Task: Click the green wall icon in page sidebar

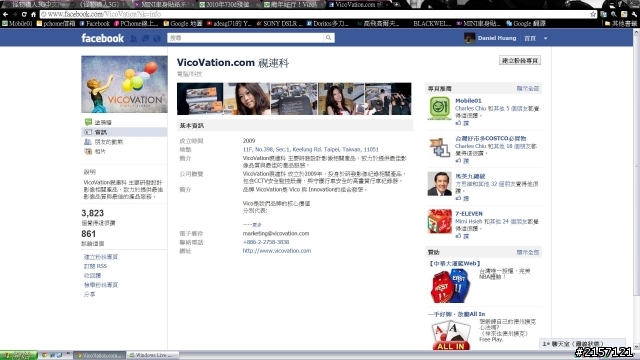Action: click(88, 122)
